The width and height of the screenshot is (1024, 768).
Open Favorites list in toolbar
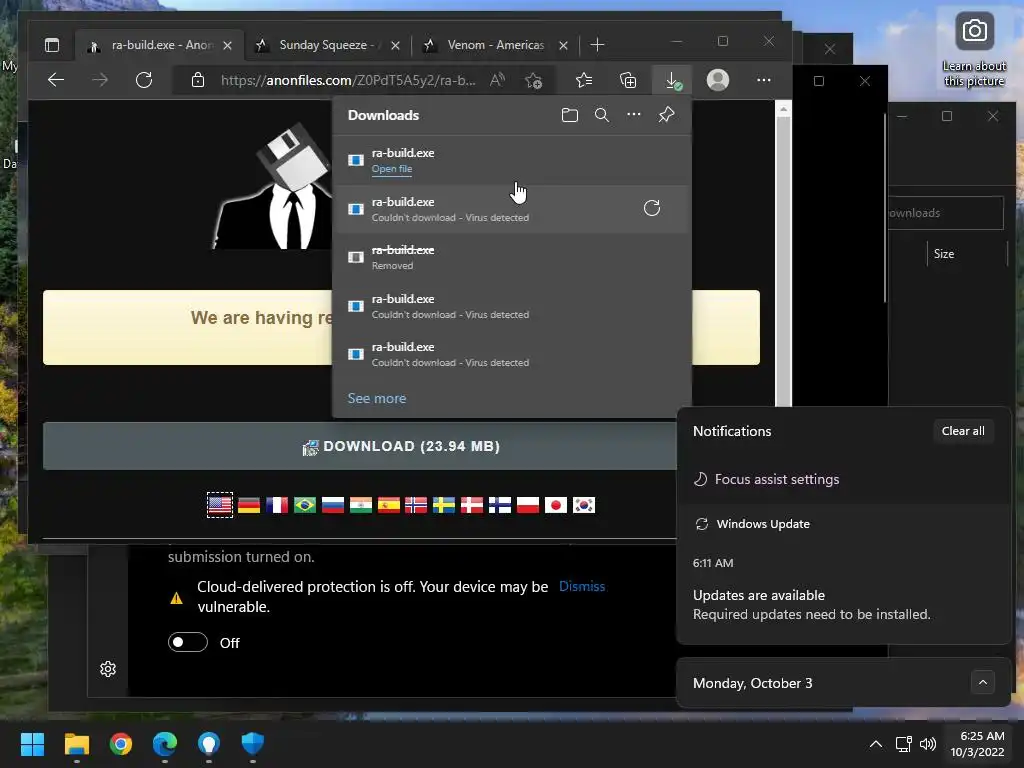584,80
